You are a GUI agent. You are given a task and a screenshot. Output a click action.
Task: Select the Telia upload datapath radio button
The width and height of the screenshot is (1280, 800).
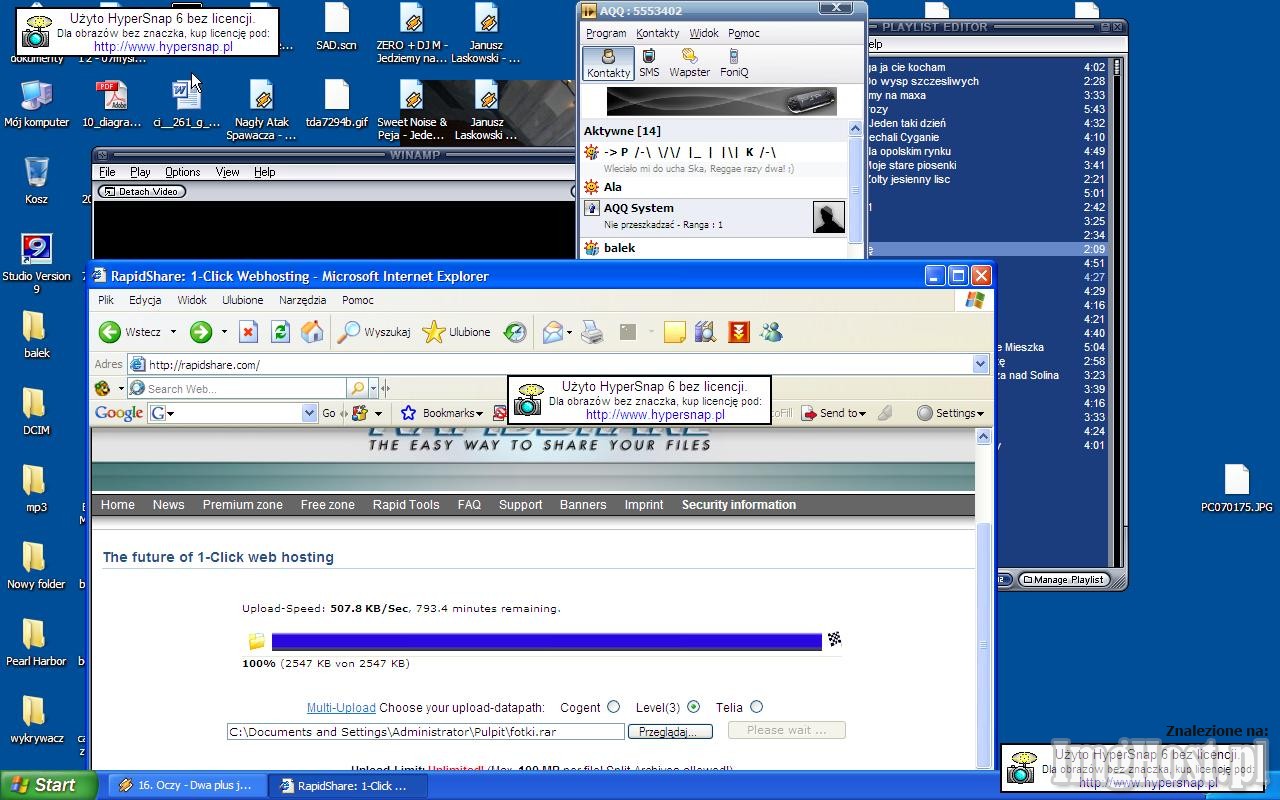(757, 707)
